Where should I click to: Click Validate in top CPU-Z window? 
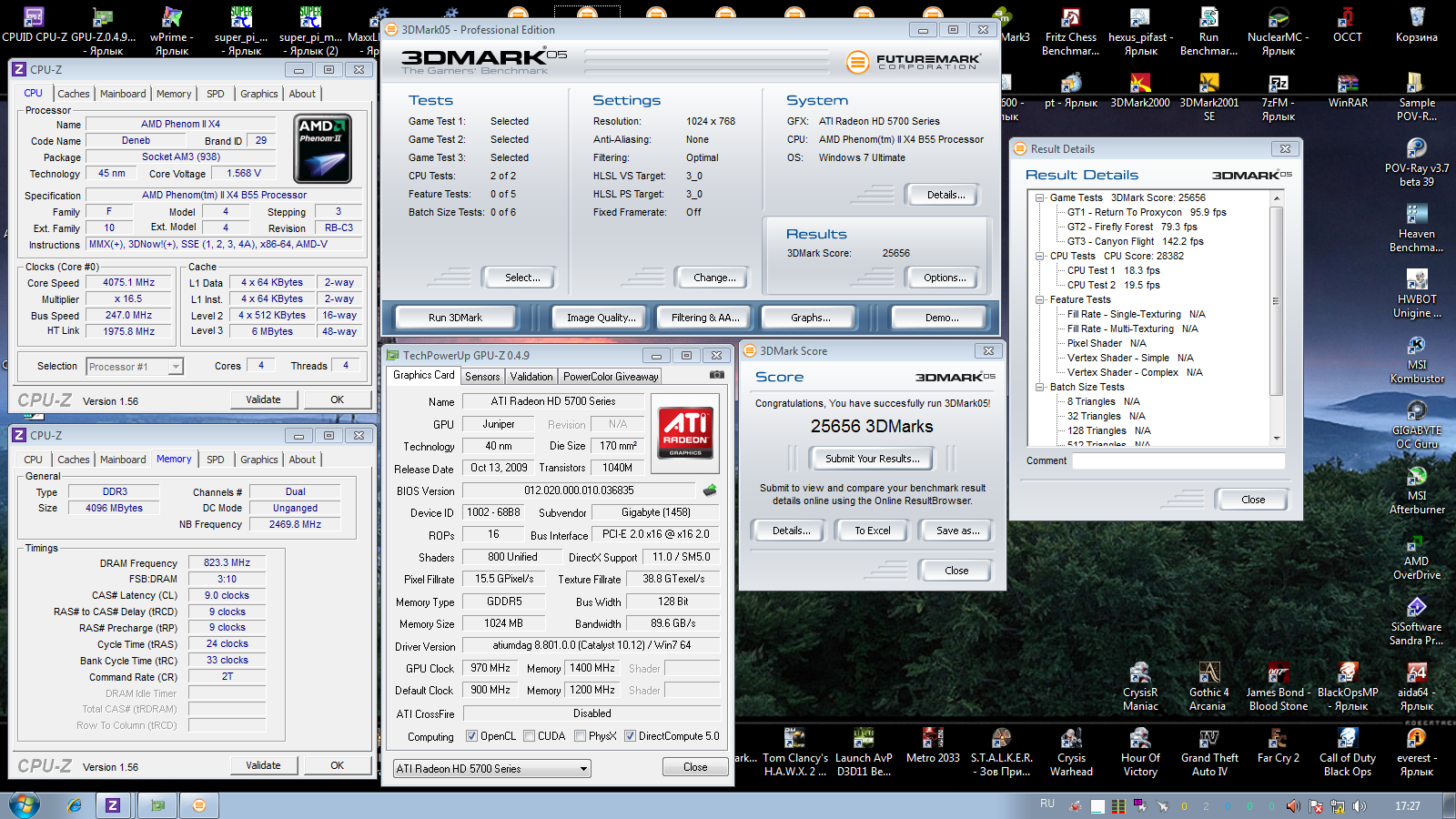263,399
